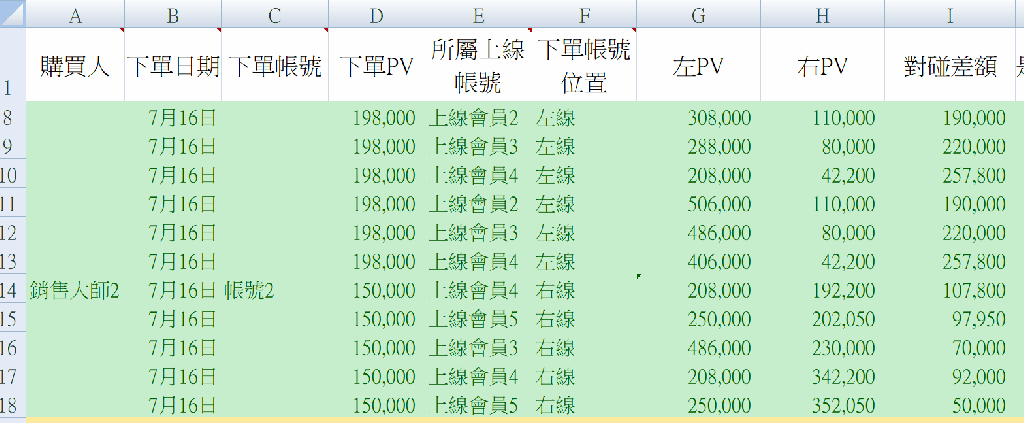Screen dimensions: 1024x423
Task: Click 上線會員2 in row 8
Action: pyautogui.click(x=473, y=118)
